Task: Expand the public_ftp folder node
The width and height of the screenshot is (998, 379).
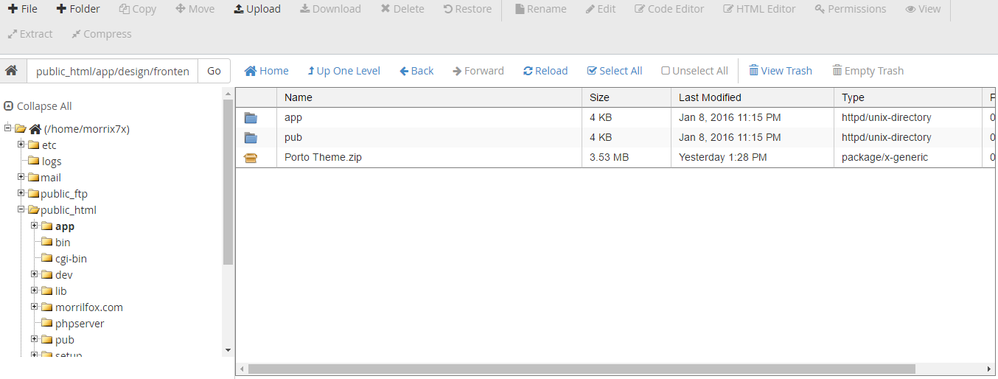Action: pos(21,193)
